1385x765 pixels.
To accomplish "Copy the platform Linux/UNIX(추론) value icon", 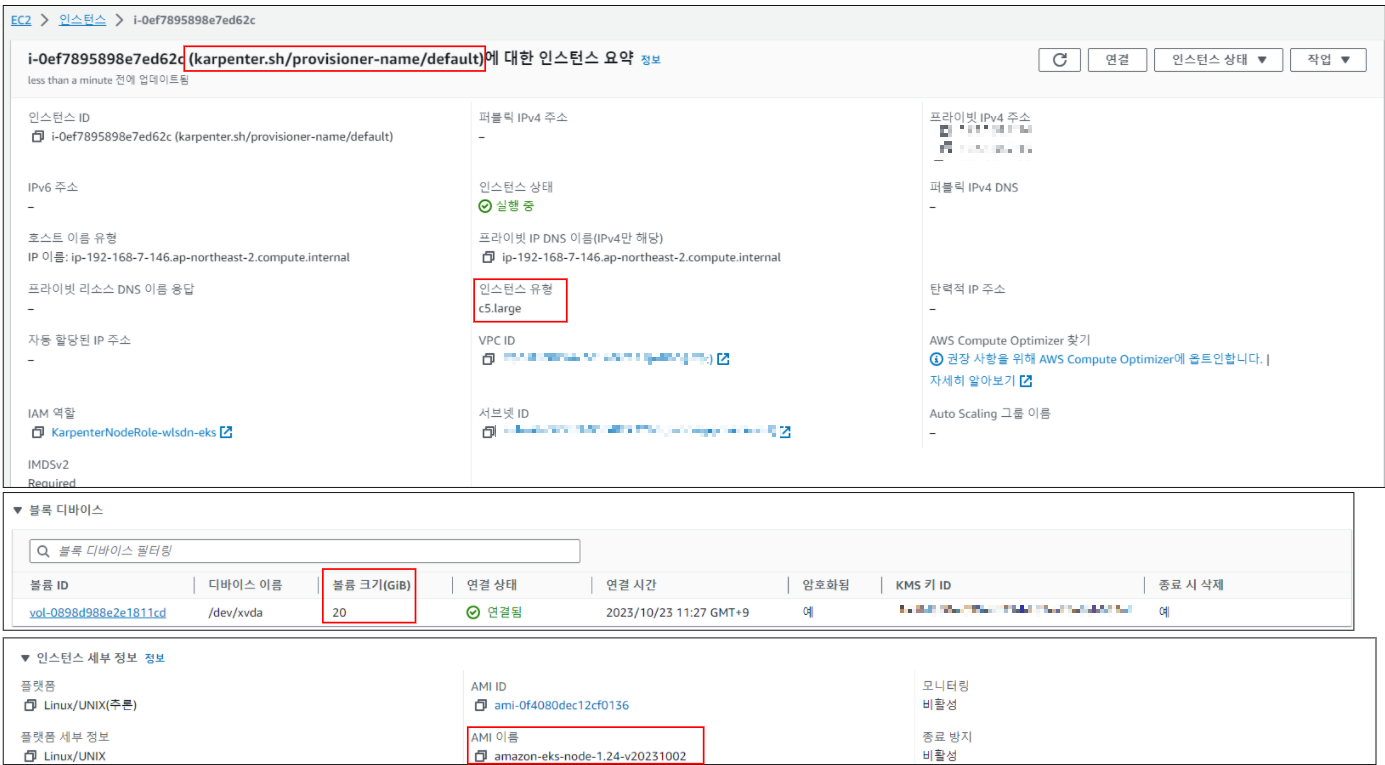I will click(30, 705).
